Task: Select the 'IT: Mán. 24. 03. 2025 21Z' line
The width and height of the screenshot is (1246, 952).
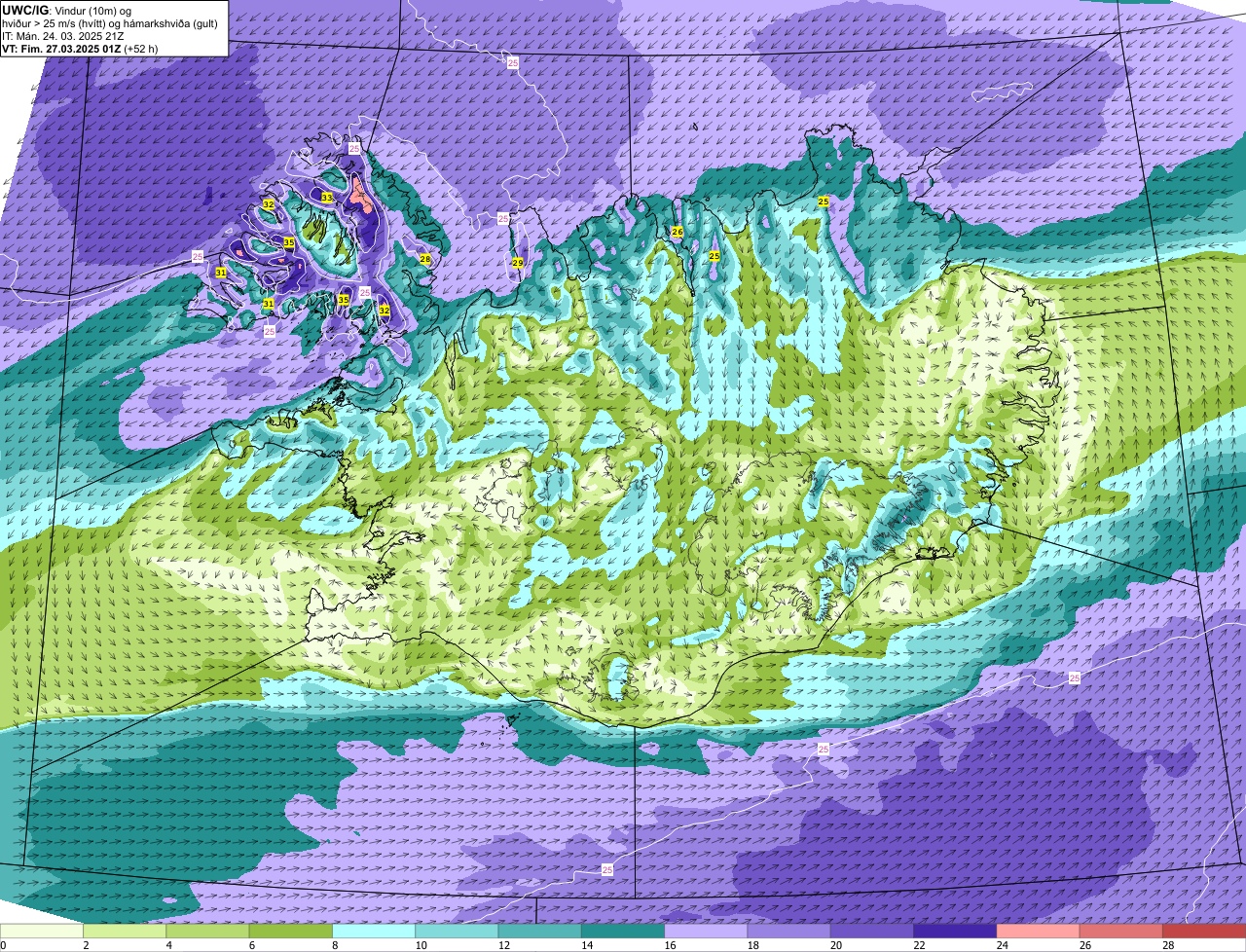Action: pos(62,36)
